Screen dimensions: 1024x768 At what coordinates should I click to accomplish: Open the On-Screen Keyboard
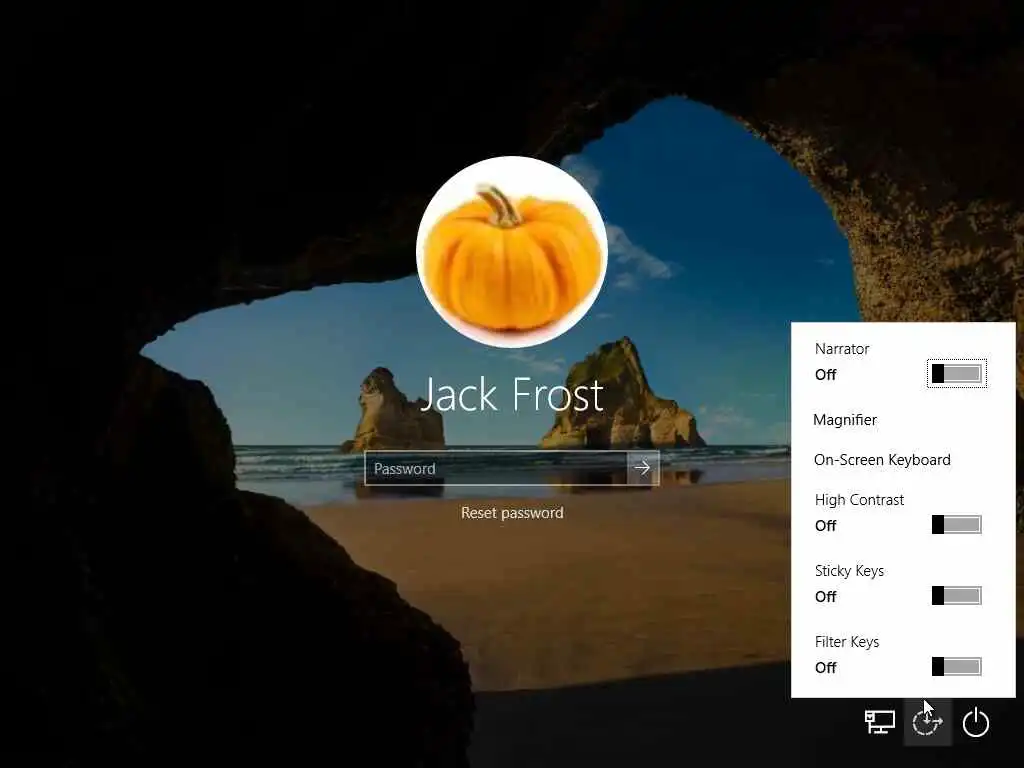[x=882, y=460]
